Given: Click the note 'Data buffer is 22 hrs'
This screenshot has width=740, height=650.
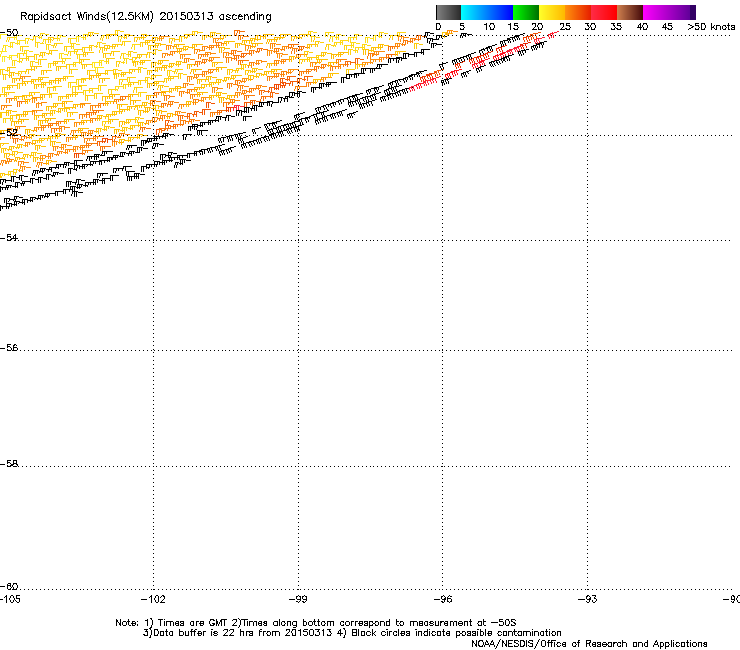Looking at the screenshot, I should (205, 633).
